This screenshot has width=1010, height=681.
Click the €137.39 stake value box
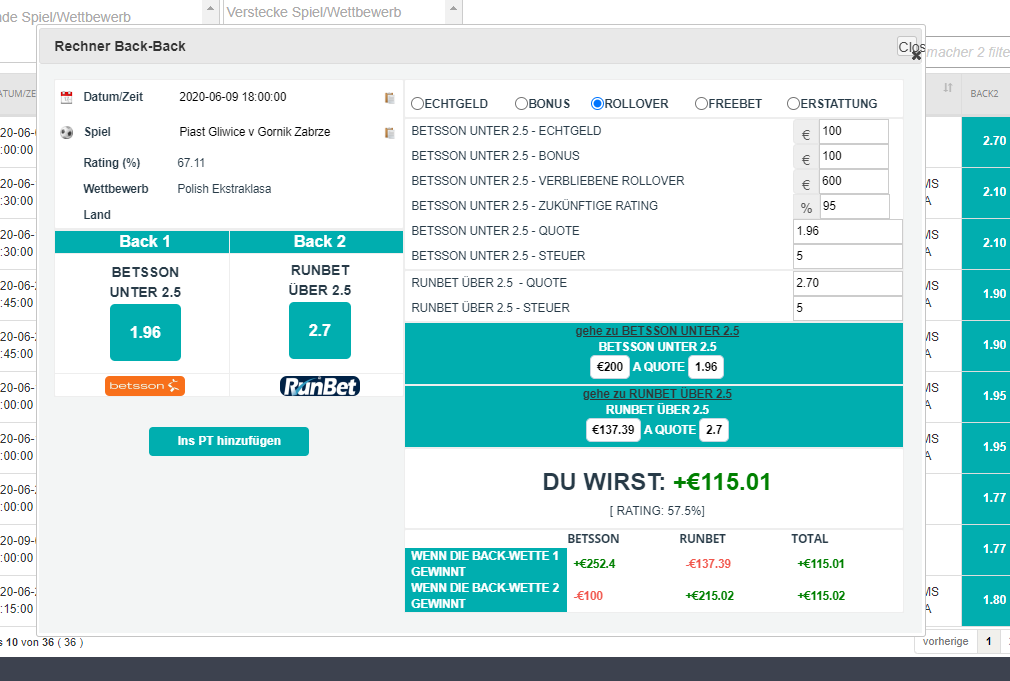pos(613,430)
